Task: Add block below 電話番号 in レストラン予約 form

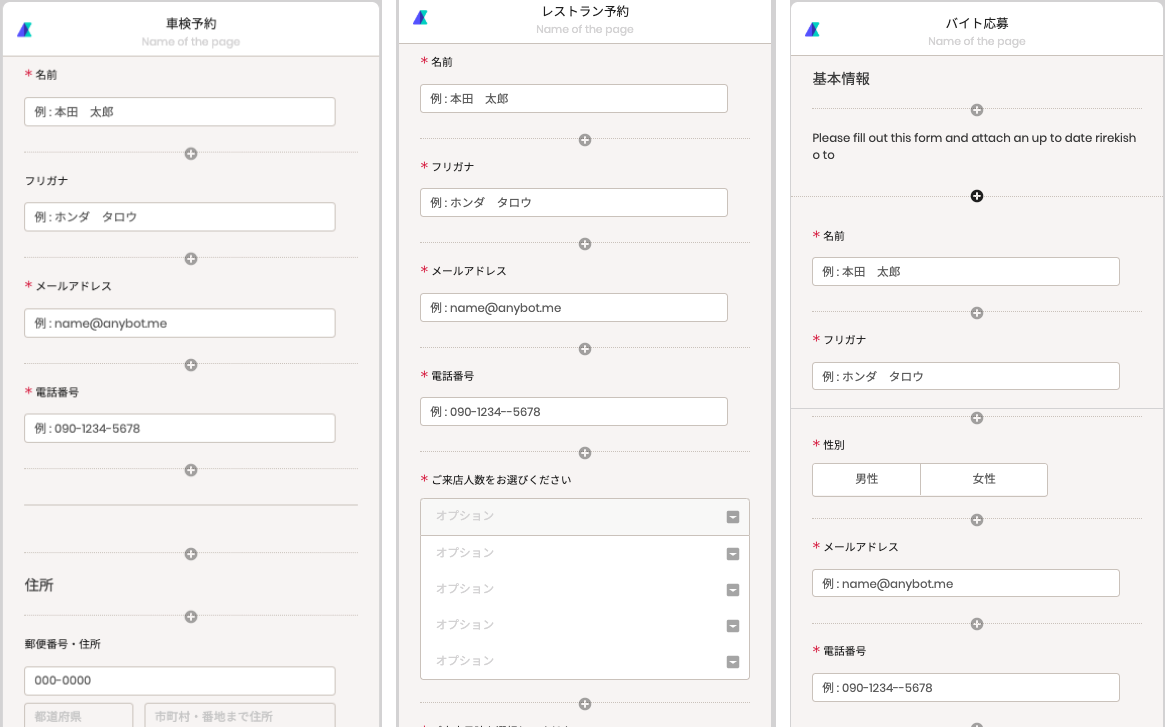Action: pos(585,453)
